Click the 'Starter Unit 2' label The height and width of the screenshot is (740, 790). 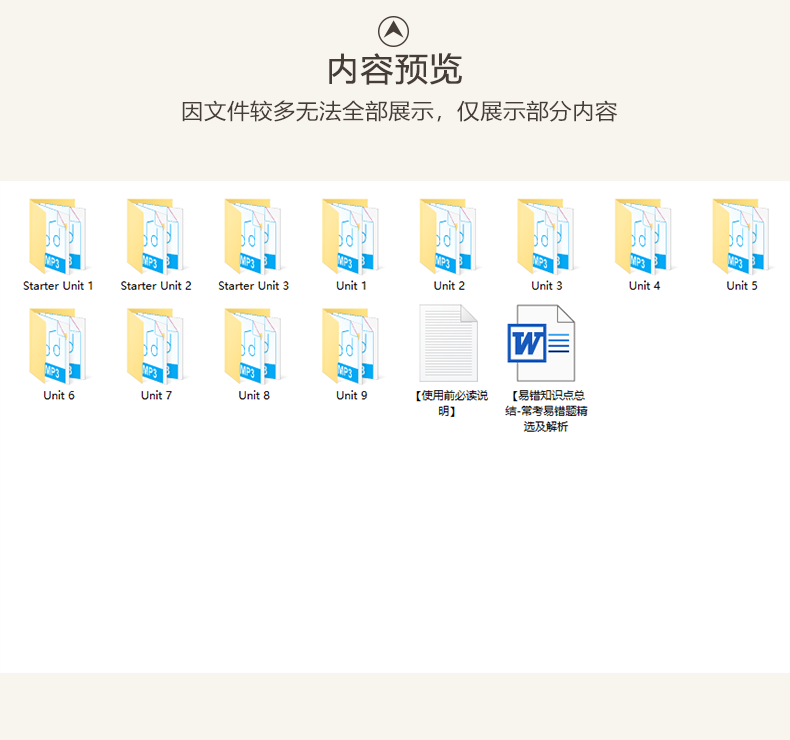(156, 286)
